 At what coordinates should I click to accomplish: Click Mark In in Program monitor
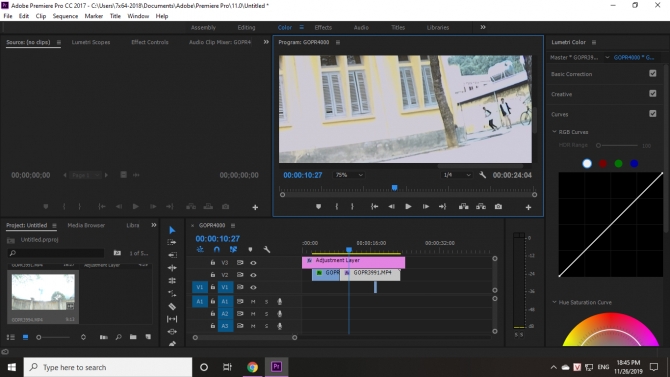[x=337, y=207]
